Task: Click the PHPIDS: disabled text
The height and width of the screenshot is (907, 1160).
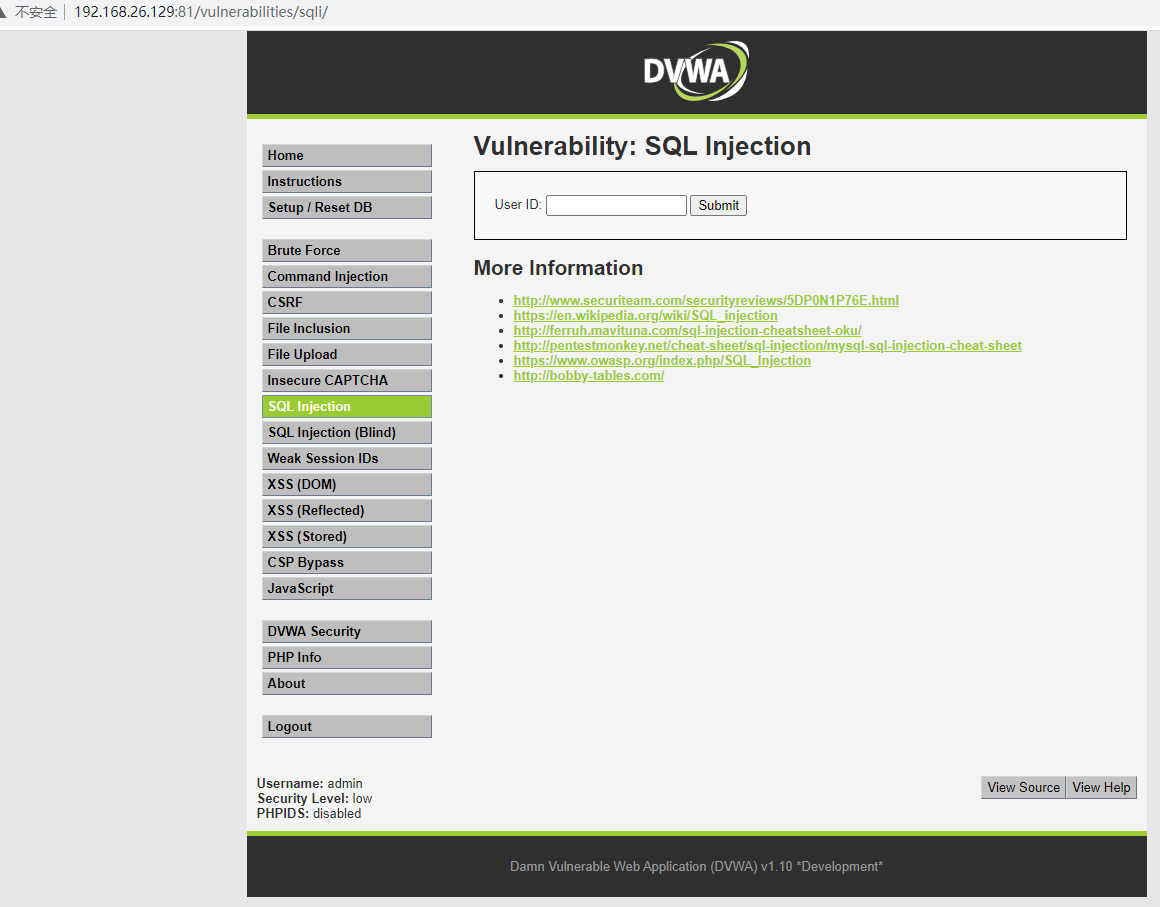Action: coord(308,813)
